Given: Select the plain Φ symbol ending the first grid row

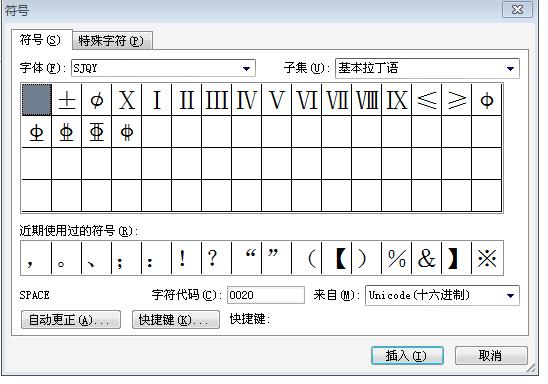Looking at the screenshot, I should (x=487, y=100).
